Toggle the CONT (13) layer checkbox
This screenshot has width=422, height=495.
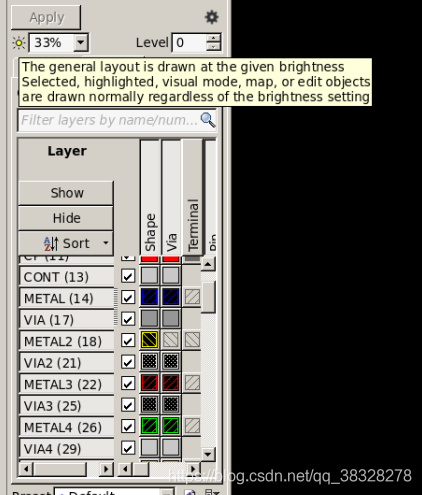click(x=128, y=276)
